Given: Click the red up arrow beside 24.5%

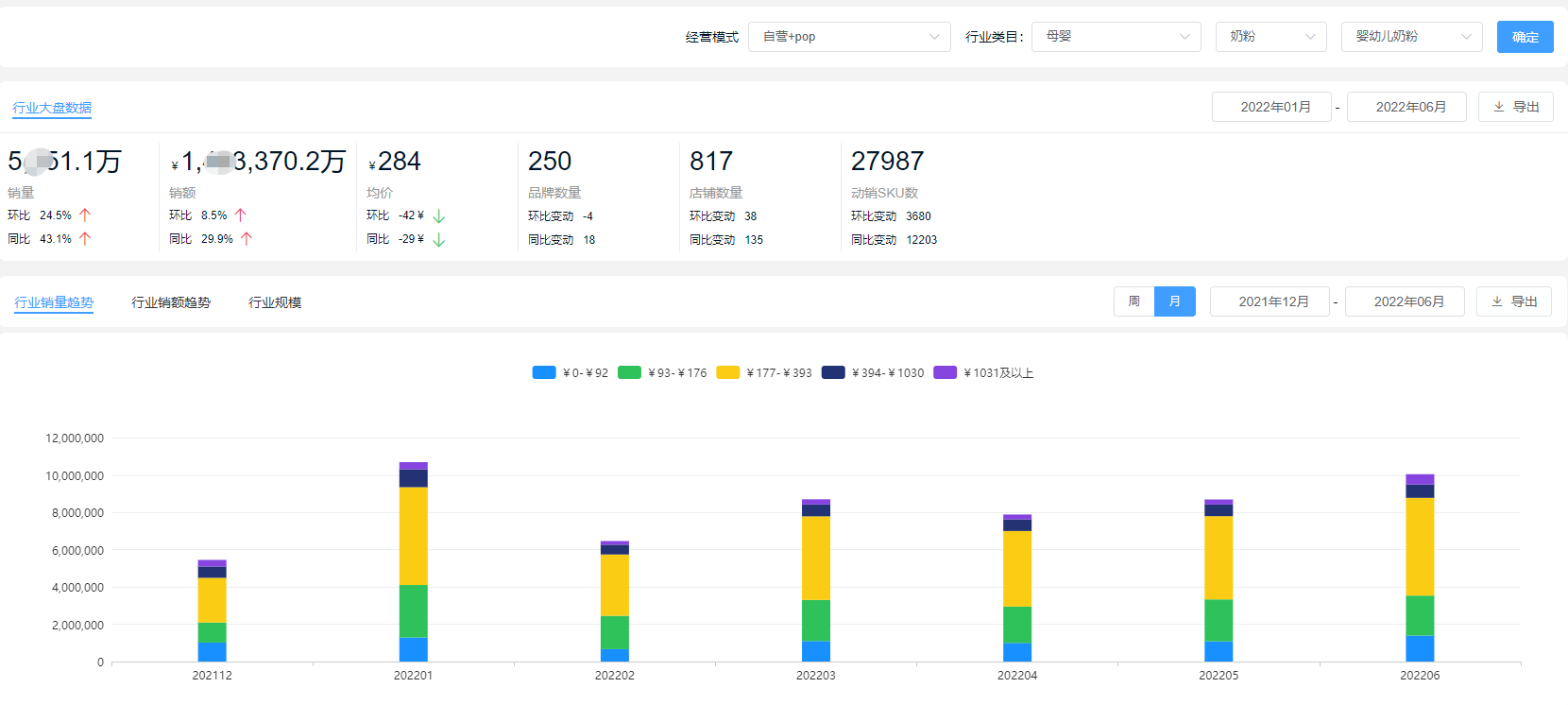Looking at the screenshot, I should (85, 215).
